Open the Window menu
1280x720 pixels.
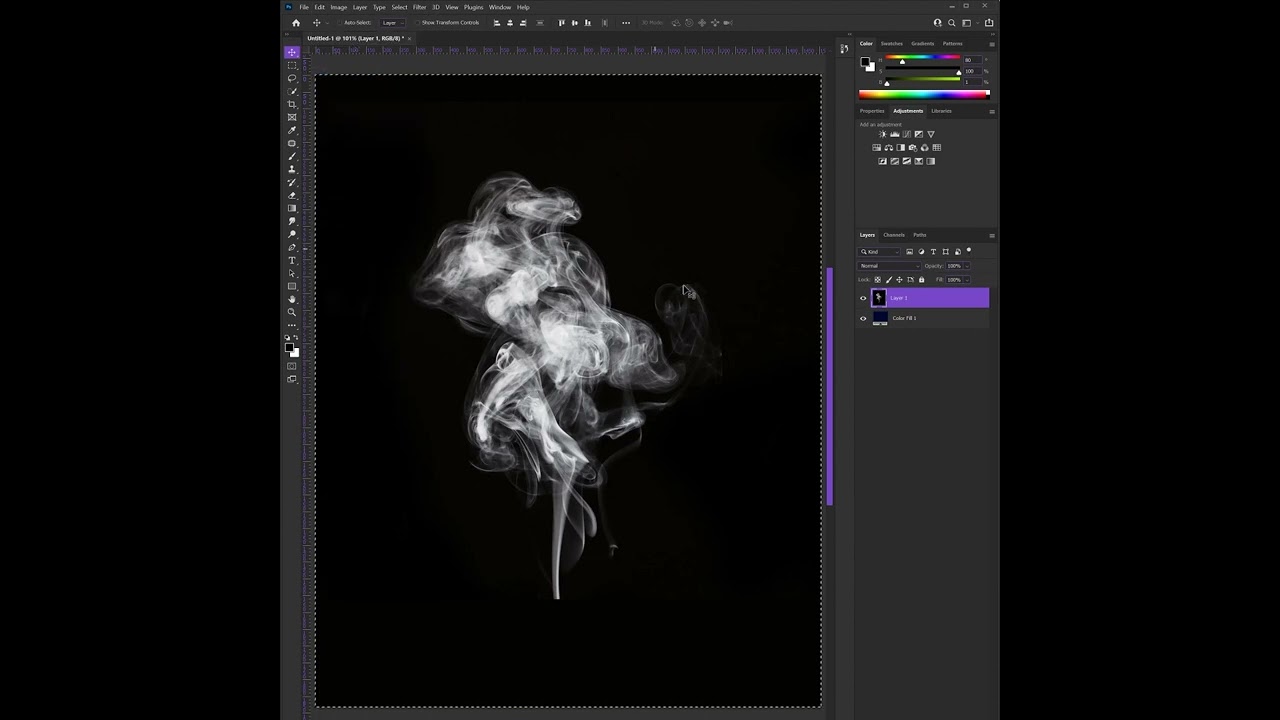pyautogui.click(x=500, y=7)
